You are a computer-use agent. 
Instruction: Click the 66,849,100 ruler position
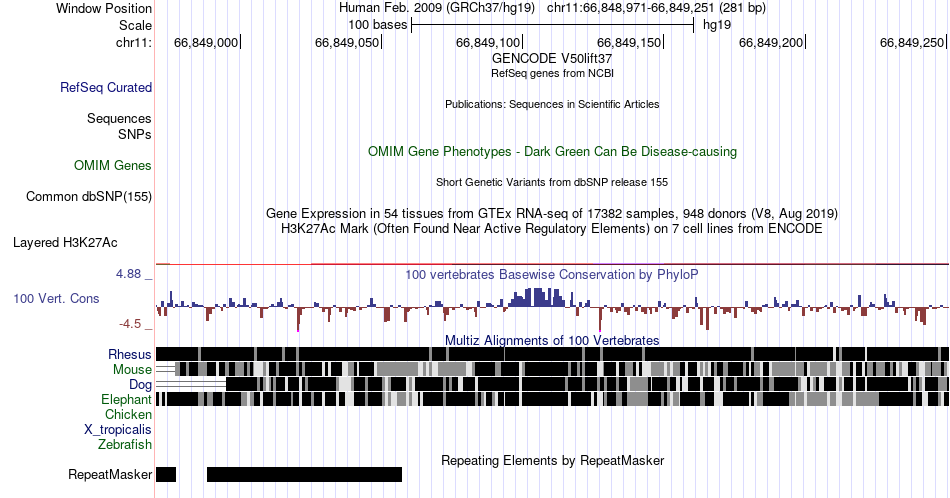[488, 42]
